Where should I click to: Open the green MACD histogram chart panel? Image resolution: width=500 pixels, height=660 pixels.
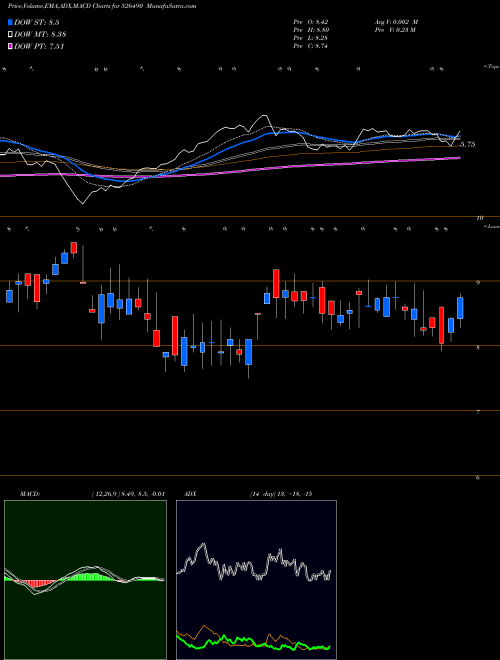point(85,580)
